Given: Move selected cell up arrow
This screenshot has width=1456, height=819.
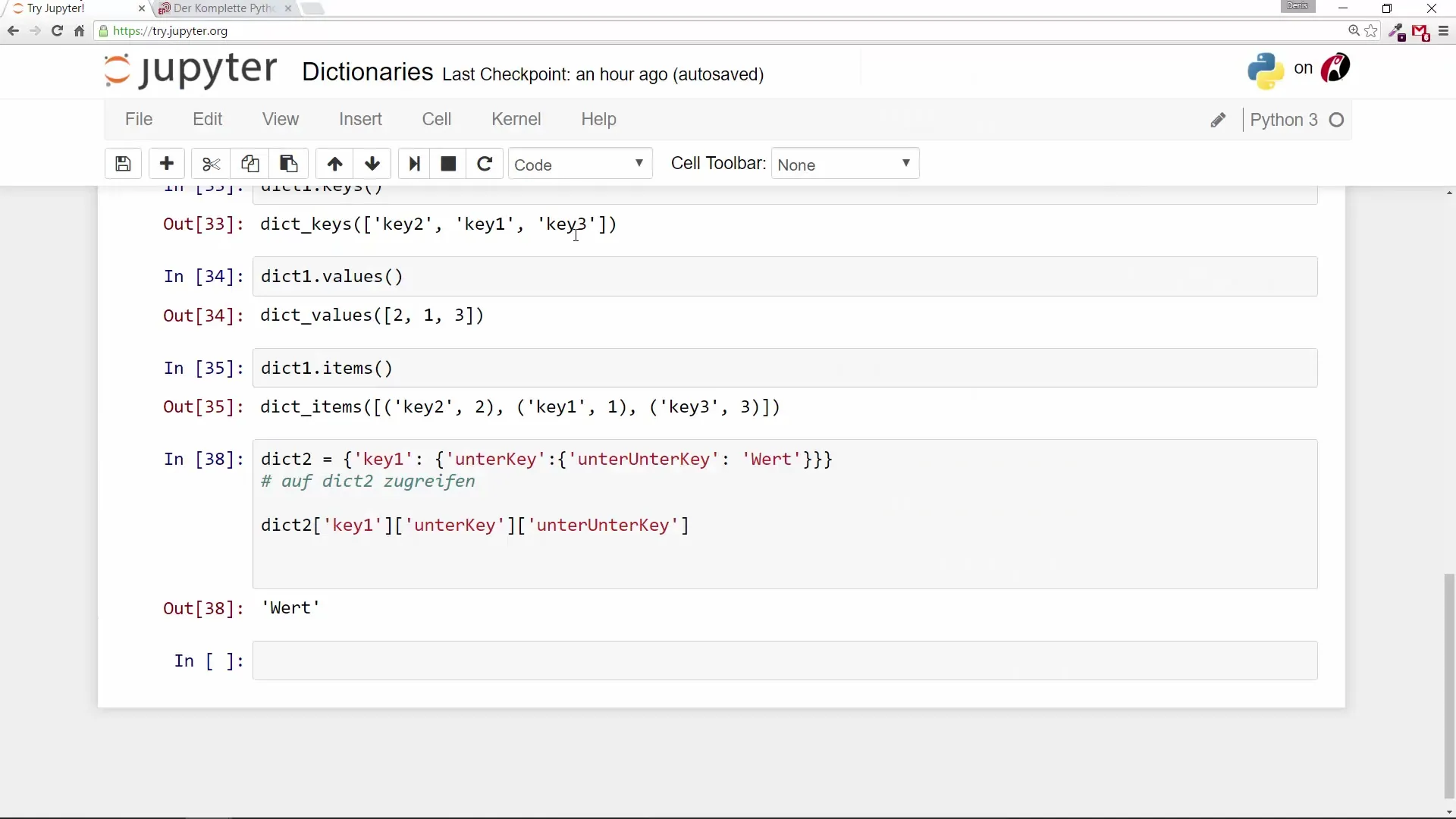Looking at the screenshot, I should [334, 164].
